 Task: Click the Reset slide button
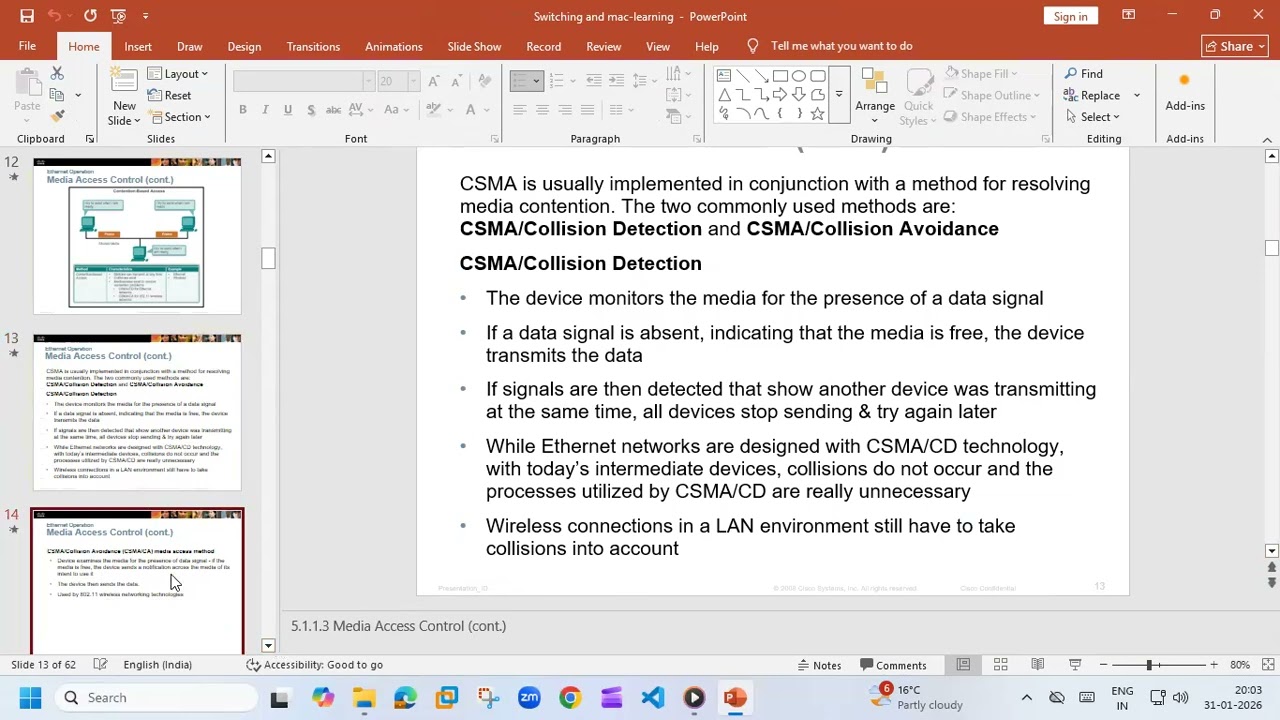169,96
